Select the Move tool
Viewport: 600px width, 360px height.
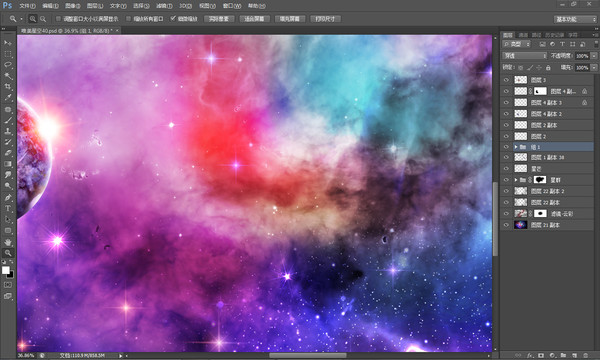tap(8, 43)
